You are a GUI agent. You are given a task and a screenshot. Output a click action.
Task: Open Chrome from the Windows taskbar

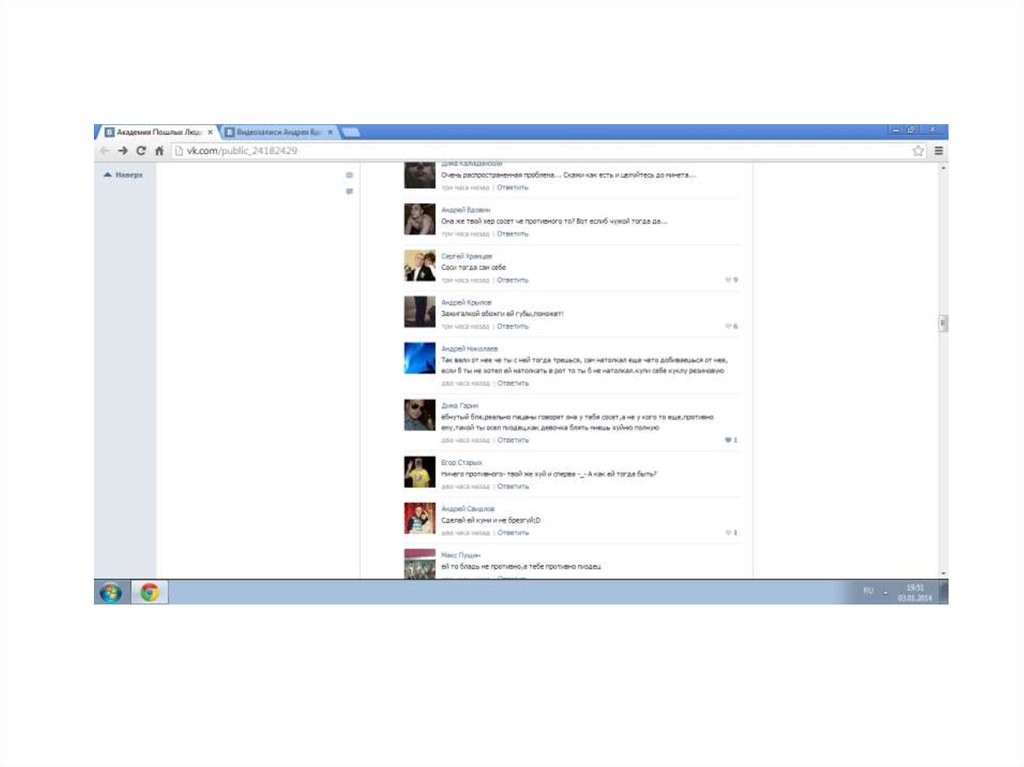[x=149, y=592]
